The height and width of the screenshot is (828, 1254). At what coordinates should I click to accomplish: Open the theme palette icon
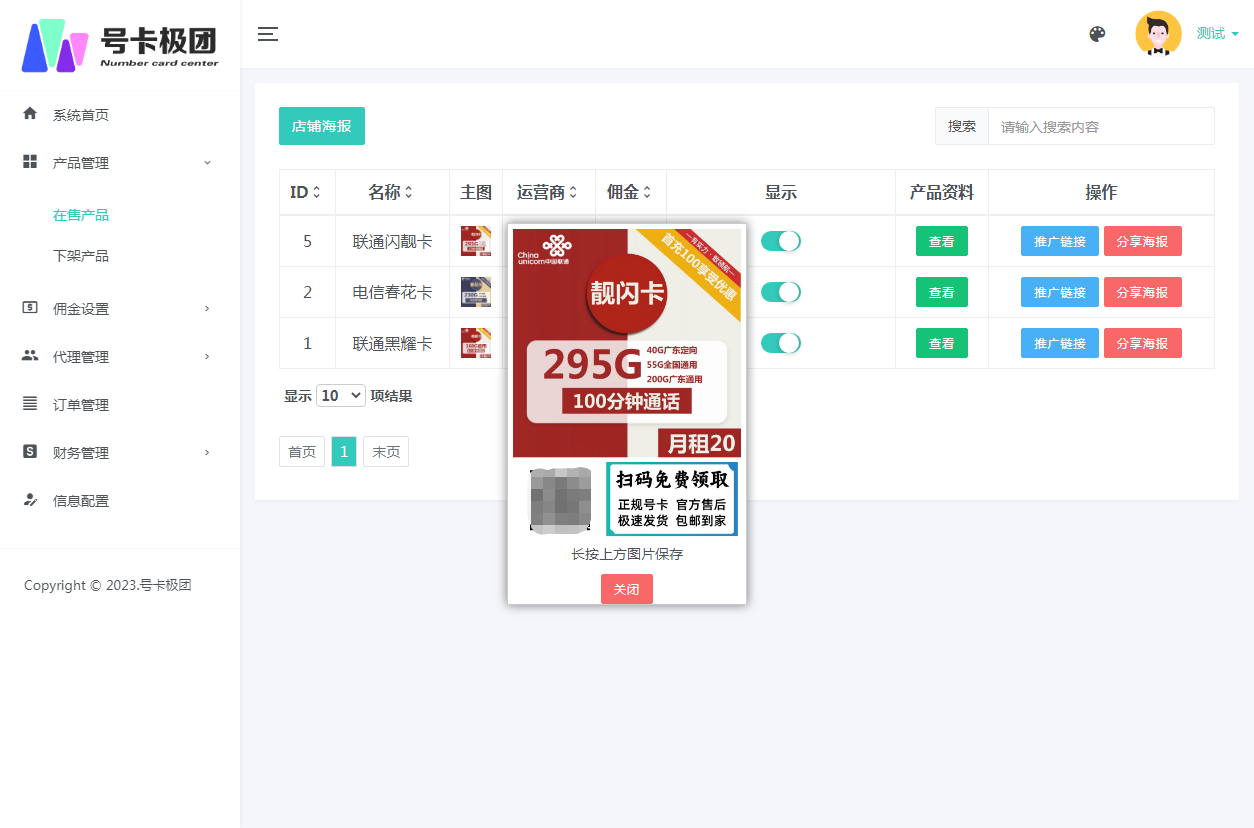click(1097, 34)
